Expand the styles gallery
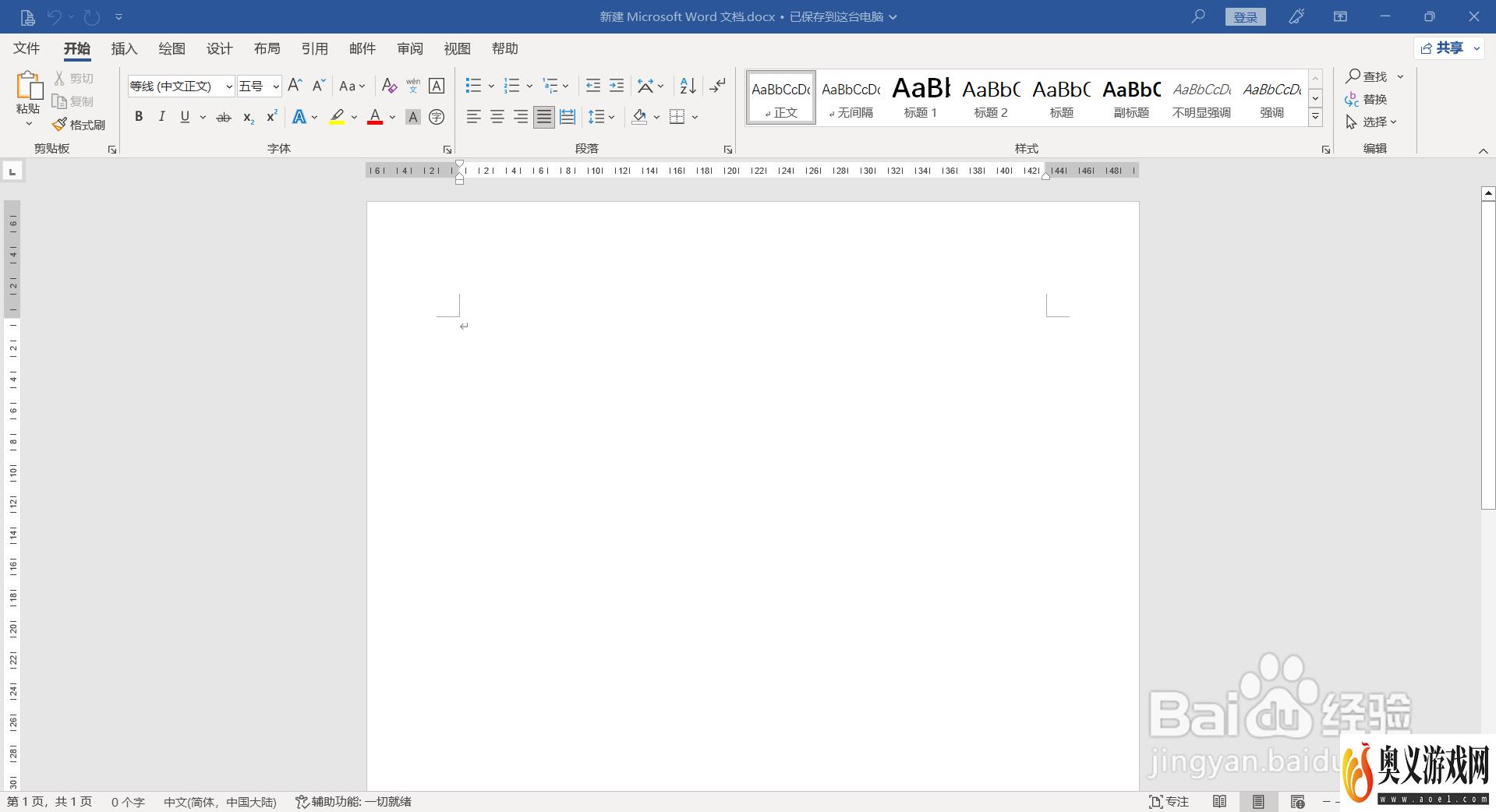The height and width of the screenshot is (812, 1496). (1315, 117)
